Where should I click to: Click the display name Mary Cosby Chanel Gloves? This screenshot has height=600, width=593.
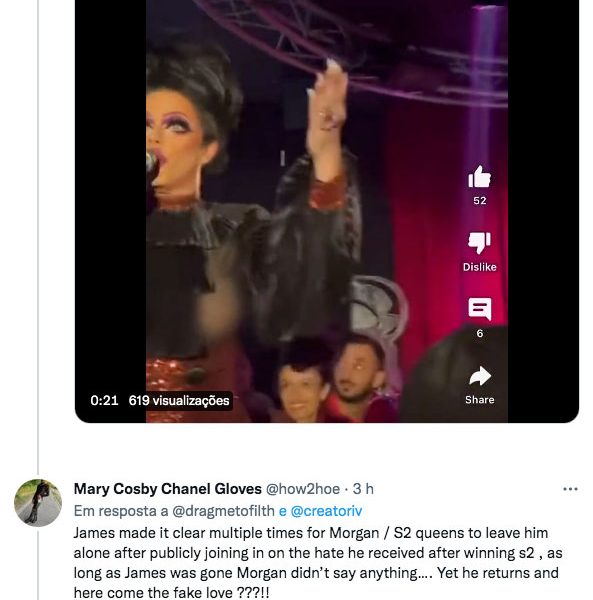click(168, 489)
